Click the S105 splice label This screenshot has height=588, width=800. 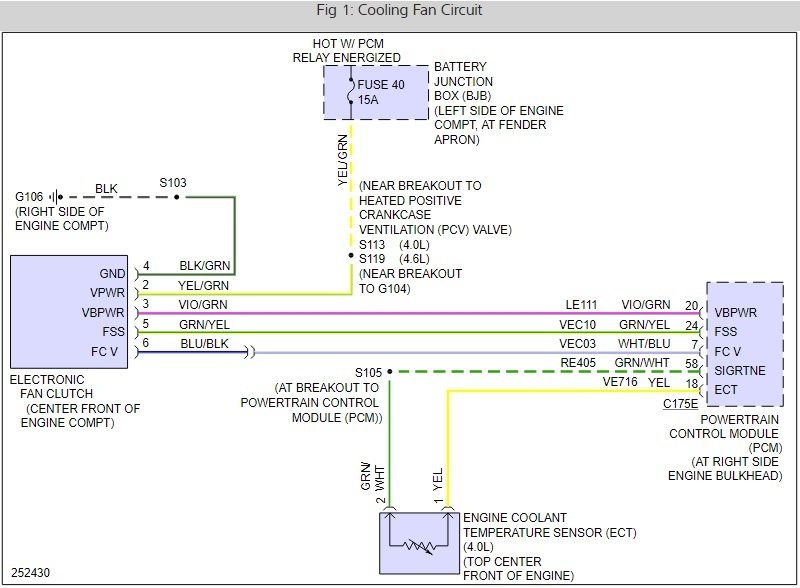pyautogui.click(x=368, y=373)
